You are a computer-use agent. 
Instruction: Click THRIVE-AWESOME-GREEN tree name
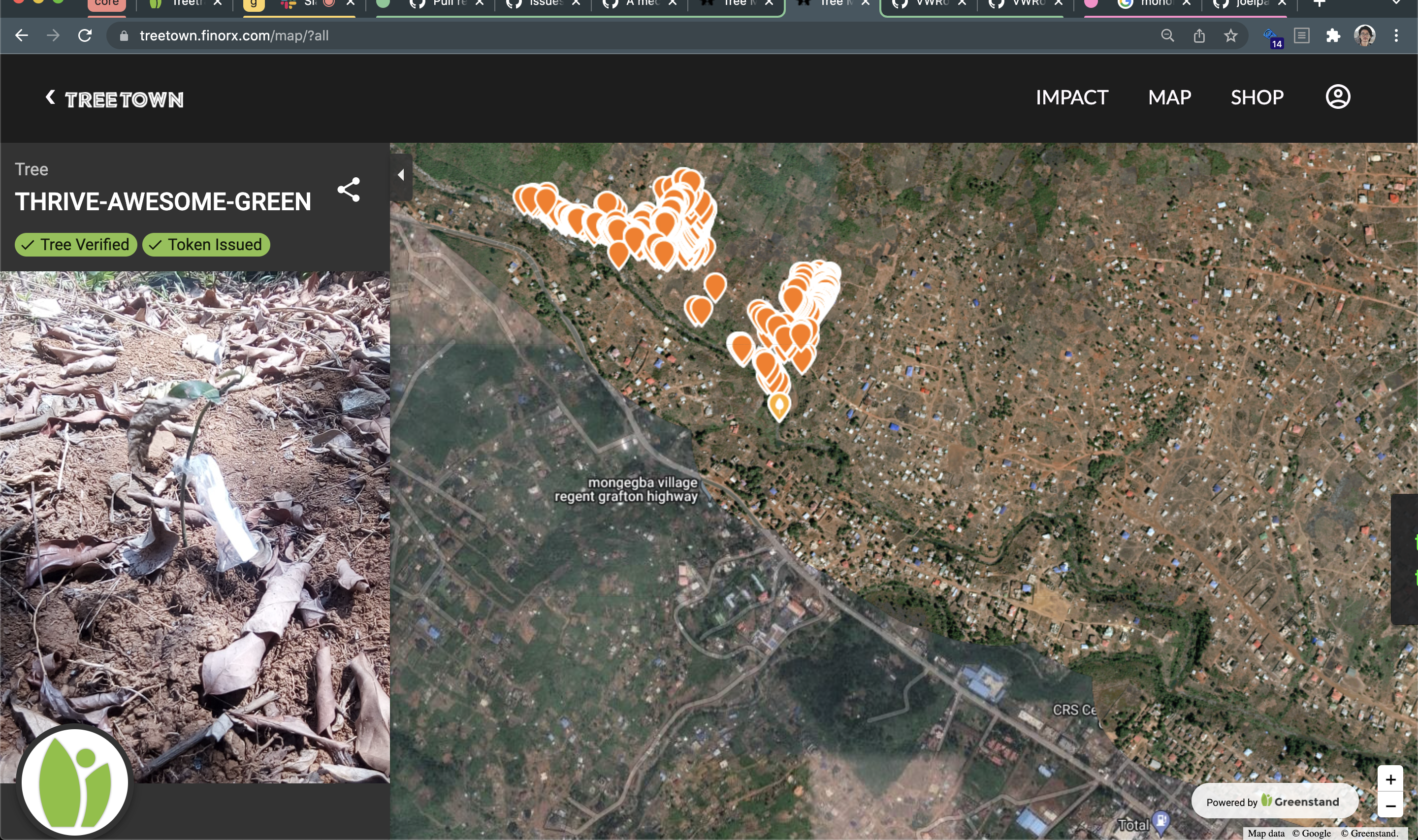click(163, 201)
